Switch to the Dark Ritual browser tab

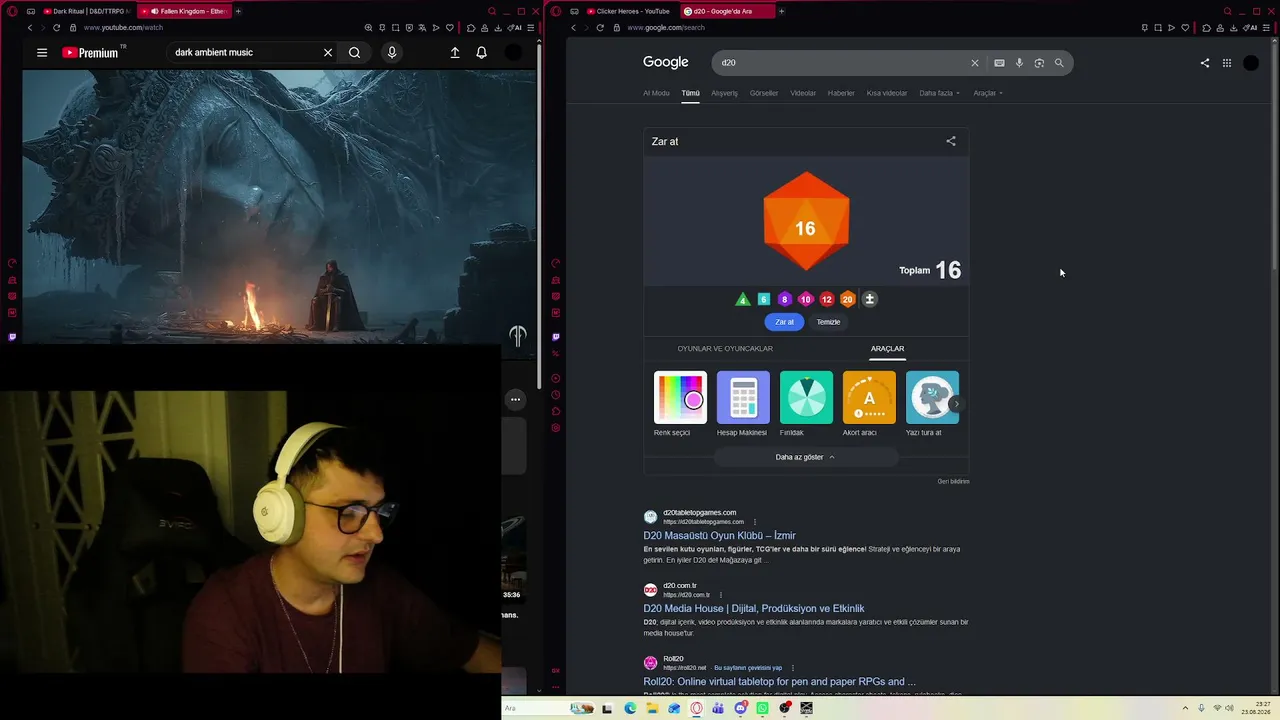pyautogui.click(x=86, y=11)
